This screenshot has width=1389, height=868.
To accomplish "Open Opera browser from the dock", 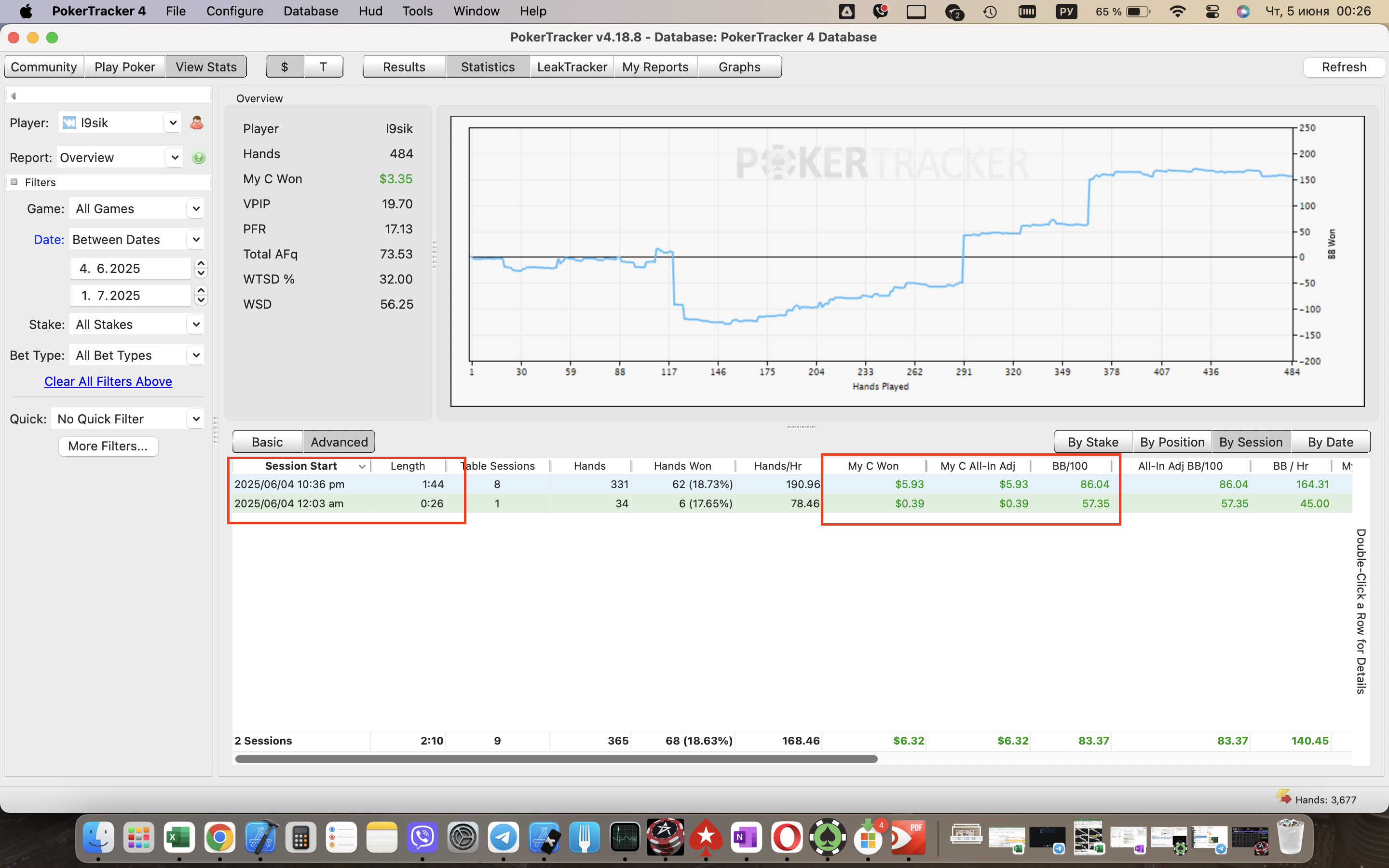I will 787,838.
